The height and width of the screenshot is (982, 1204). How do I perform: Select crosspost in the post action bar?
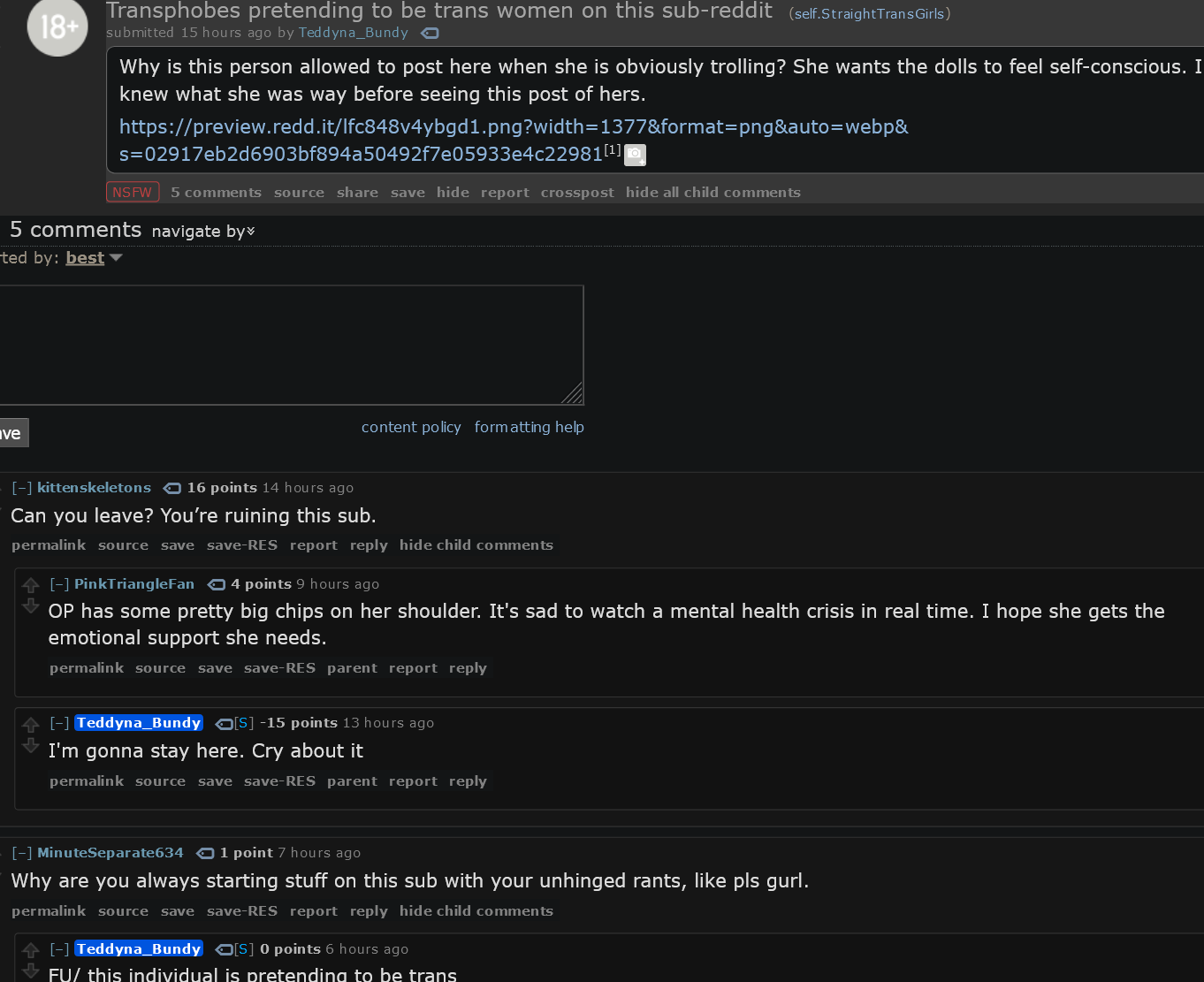pyautogui.click(x=577, y=193)
